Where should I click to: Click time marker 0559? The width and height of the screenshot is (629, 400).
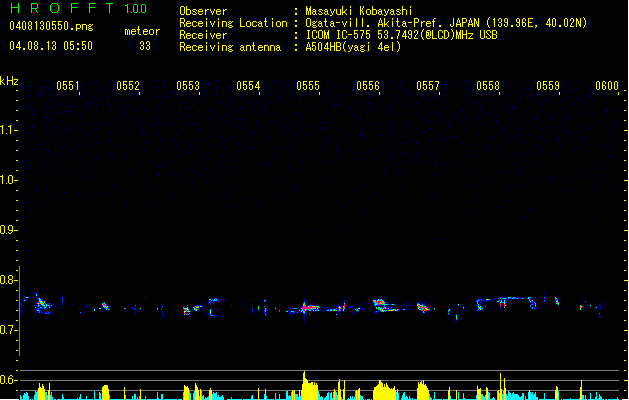pos(548,86)
